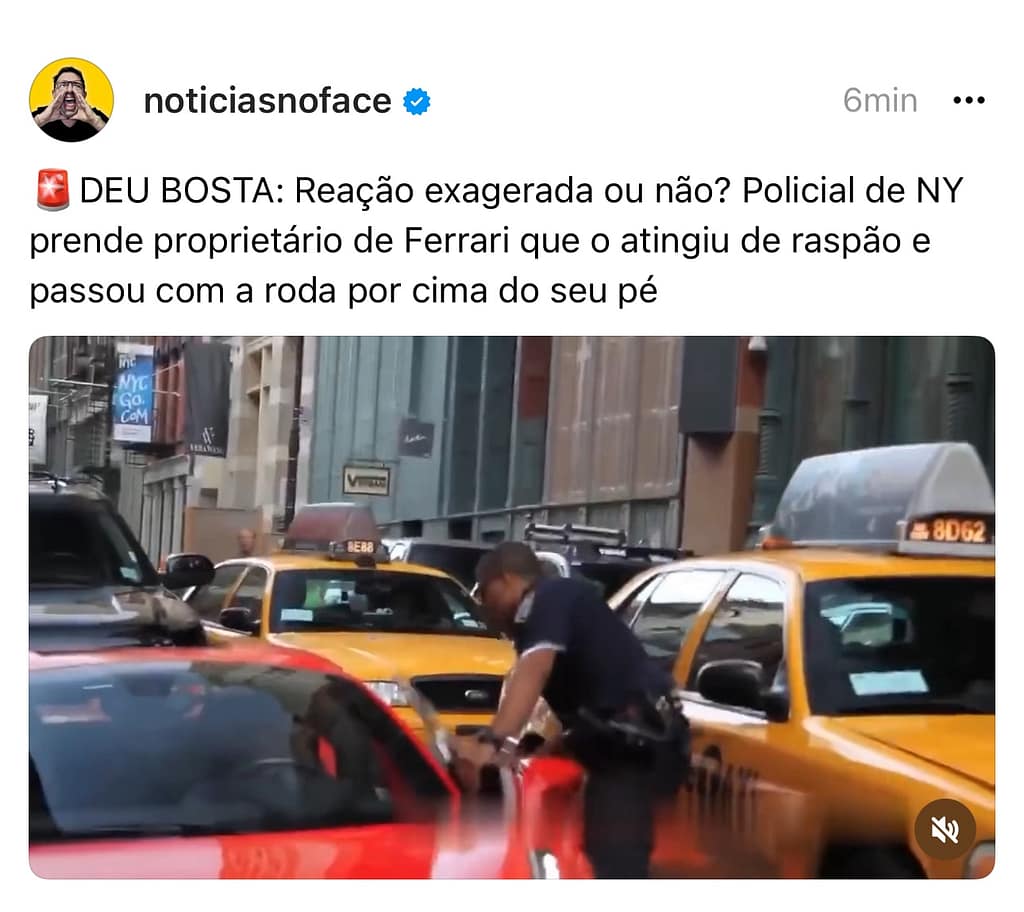Open the three-dot post options menu
Image resolution: width=1024 pixels, height=912 pixels.
[x=968, y=100]
